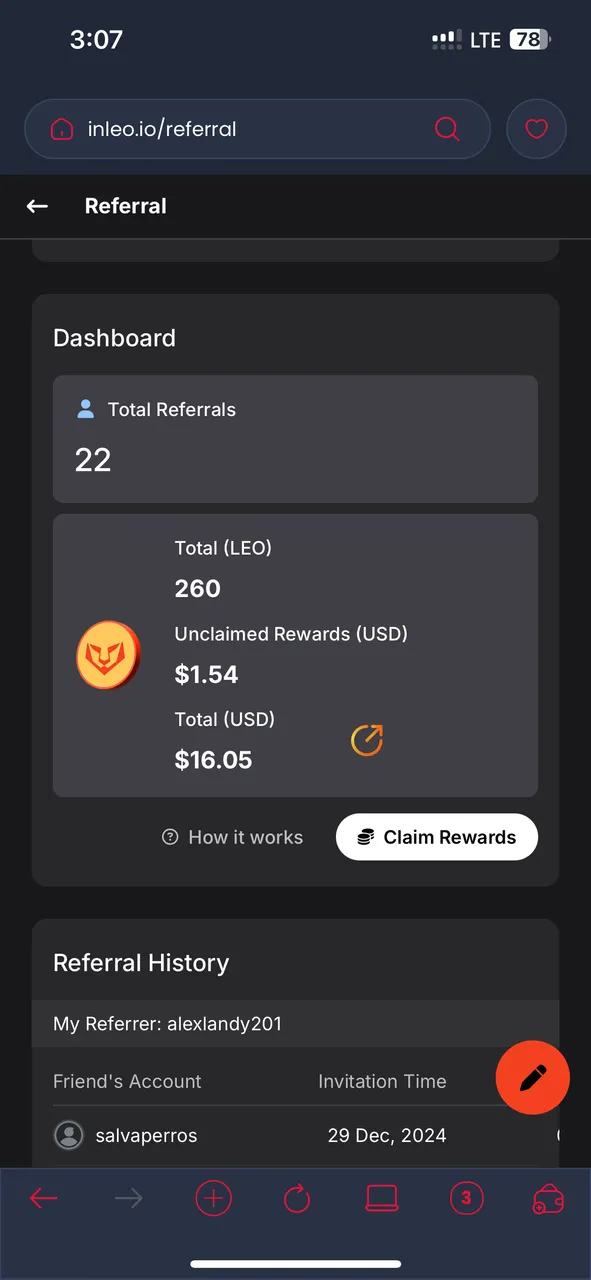Open the tab switcher showing 3

(466, 1198)
